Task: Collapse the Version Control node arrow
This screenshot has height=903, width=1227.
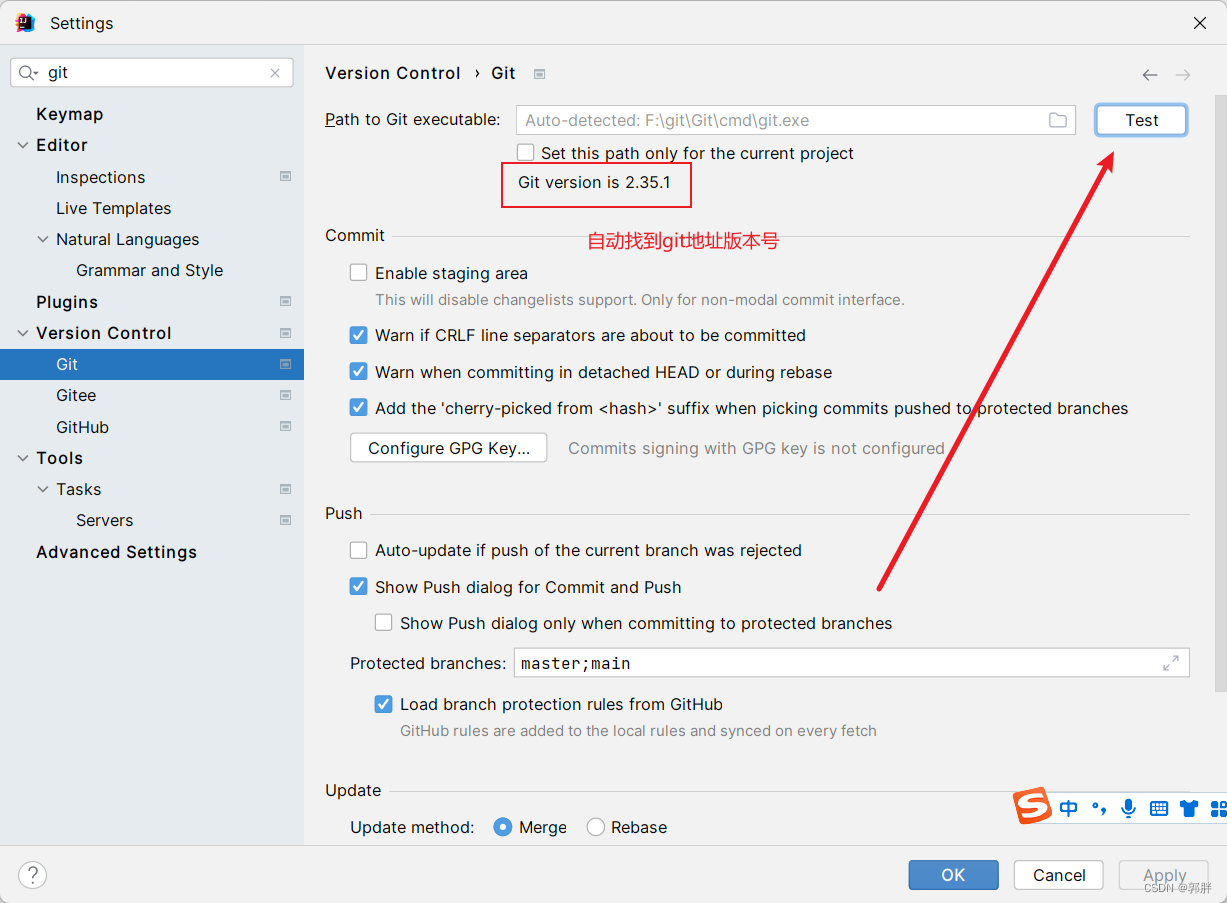Action: 23,333
